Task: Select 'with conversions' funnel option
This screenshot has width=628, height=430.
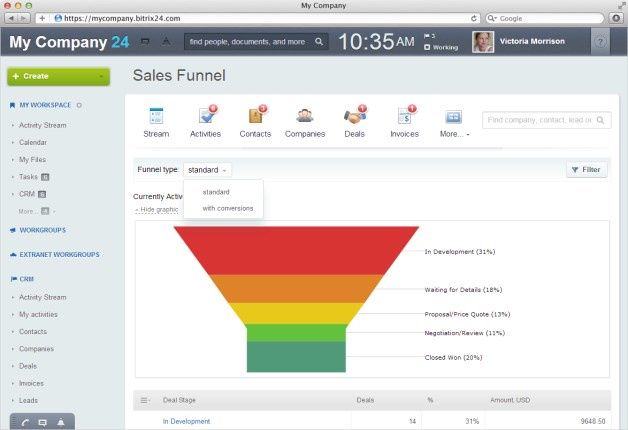Action: [227, 208]
